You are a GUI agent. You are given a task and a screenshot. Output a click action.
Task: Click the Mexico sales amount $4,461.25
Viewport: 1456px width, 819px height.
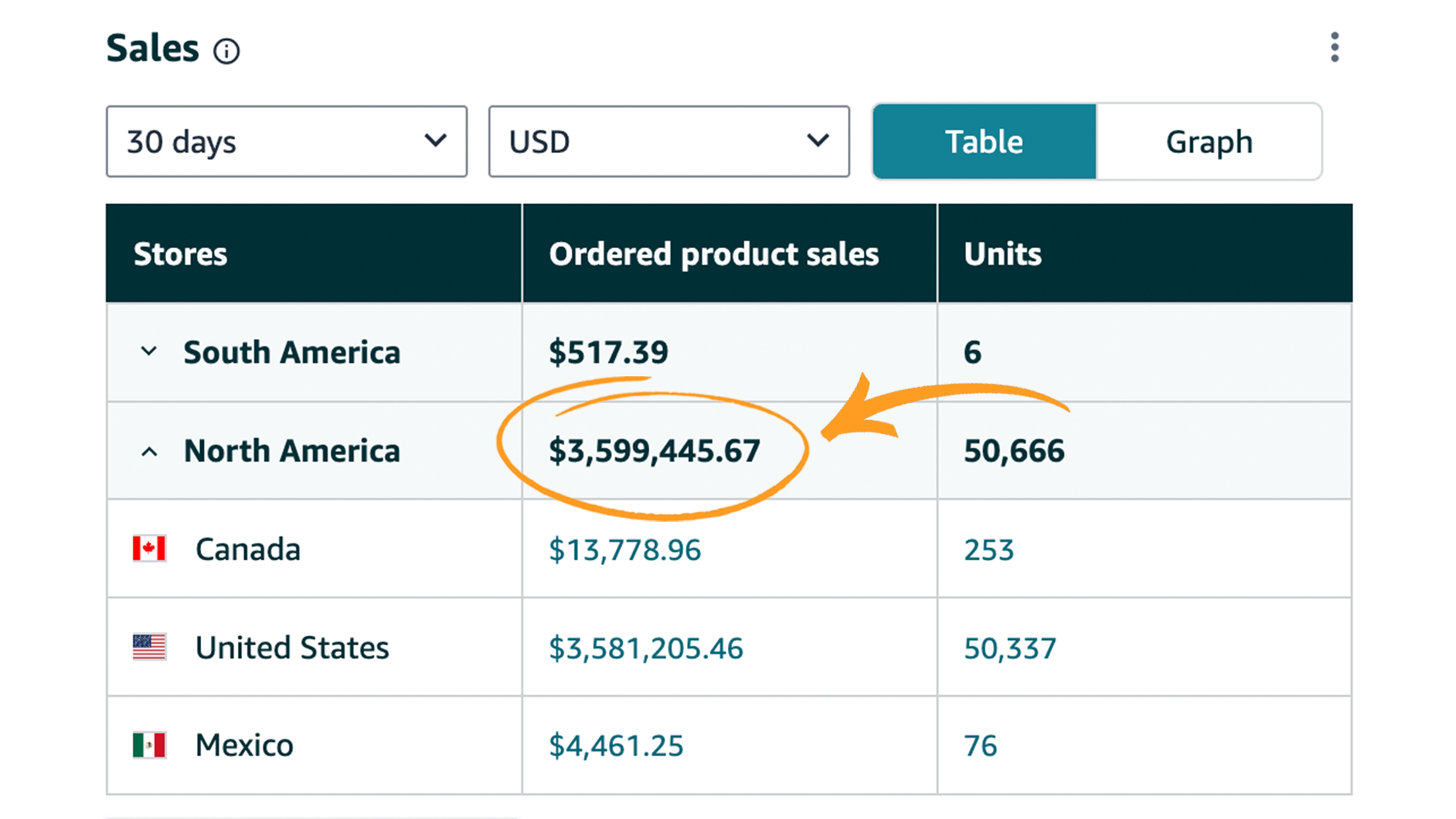point(616,745)
